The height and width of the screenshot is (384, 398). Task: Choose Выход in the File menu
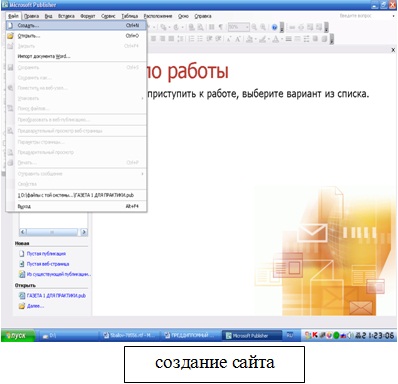tap(76, 206)
